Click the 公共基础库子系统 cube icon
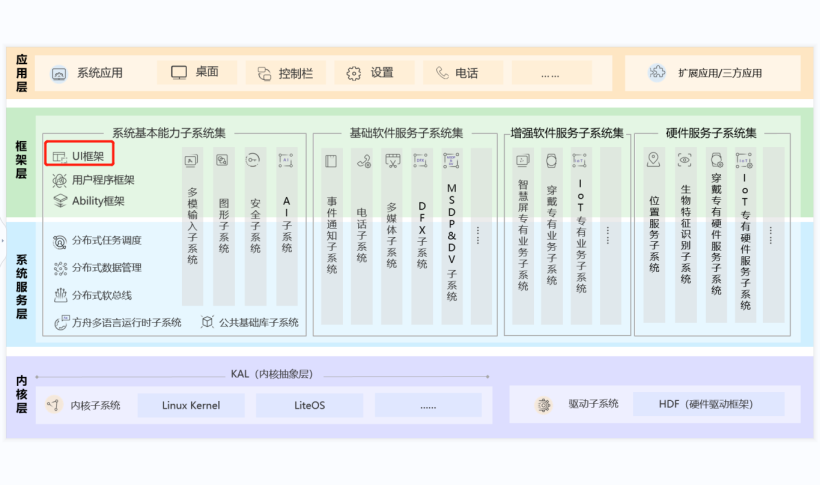This screenshot has height=485, width=820. click(x=207, y=322)
